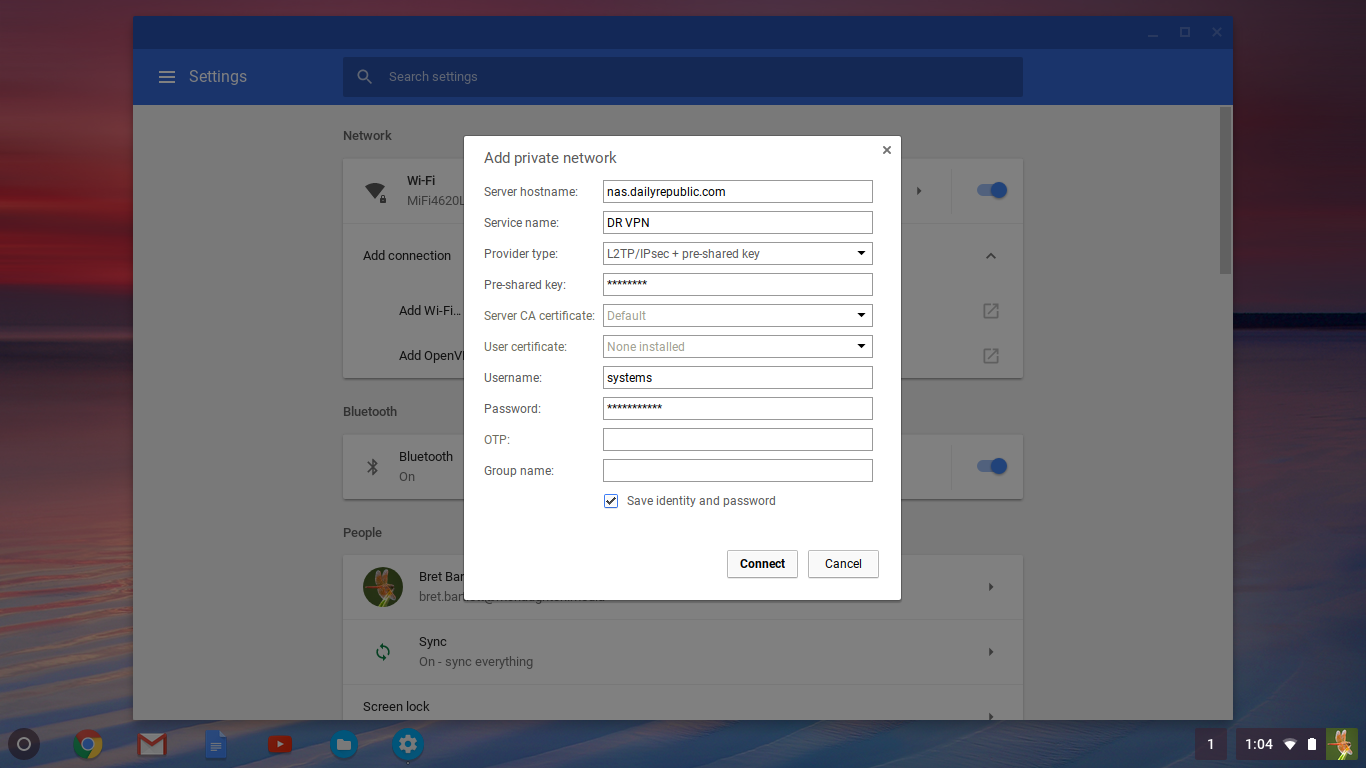This screenshot has width=1366, height=768.
Task: Open the Files app in shelf
Action: 344,744
